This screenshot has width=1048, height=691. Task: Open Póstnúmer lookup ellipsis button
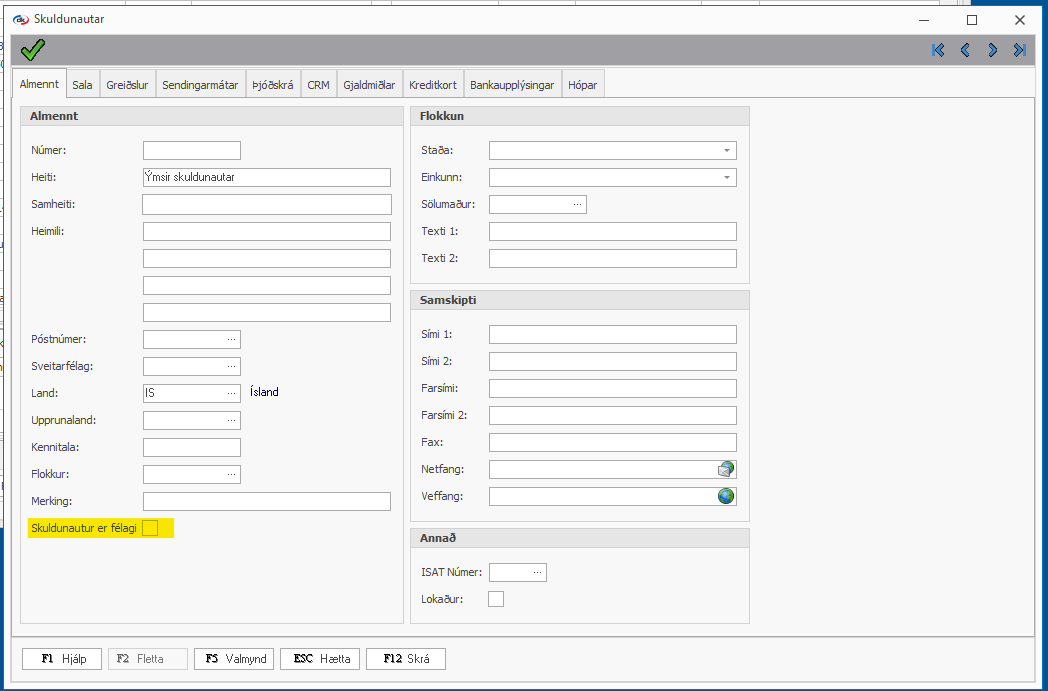tap(231, 340)
